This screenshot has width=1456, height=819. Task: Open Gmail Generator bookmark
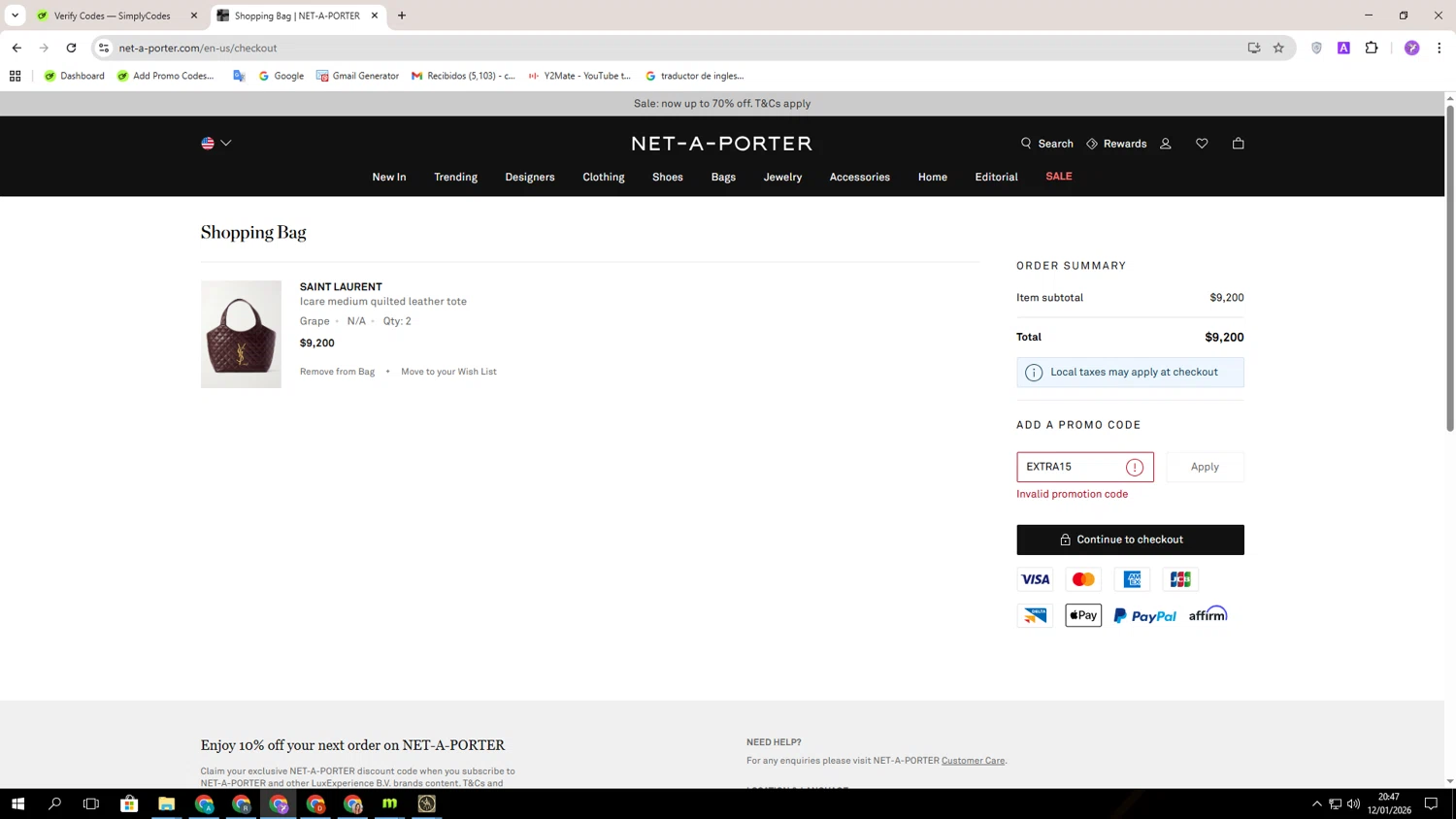tap(357, 76)
